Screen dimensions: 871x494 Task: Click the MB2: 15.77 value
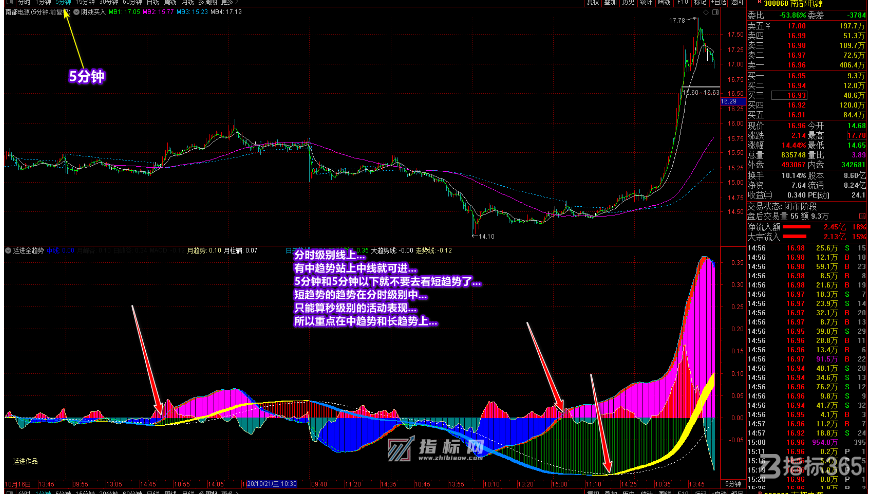pyautogui.click(x=158, y=12)
